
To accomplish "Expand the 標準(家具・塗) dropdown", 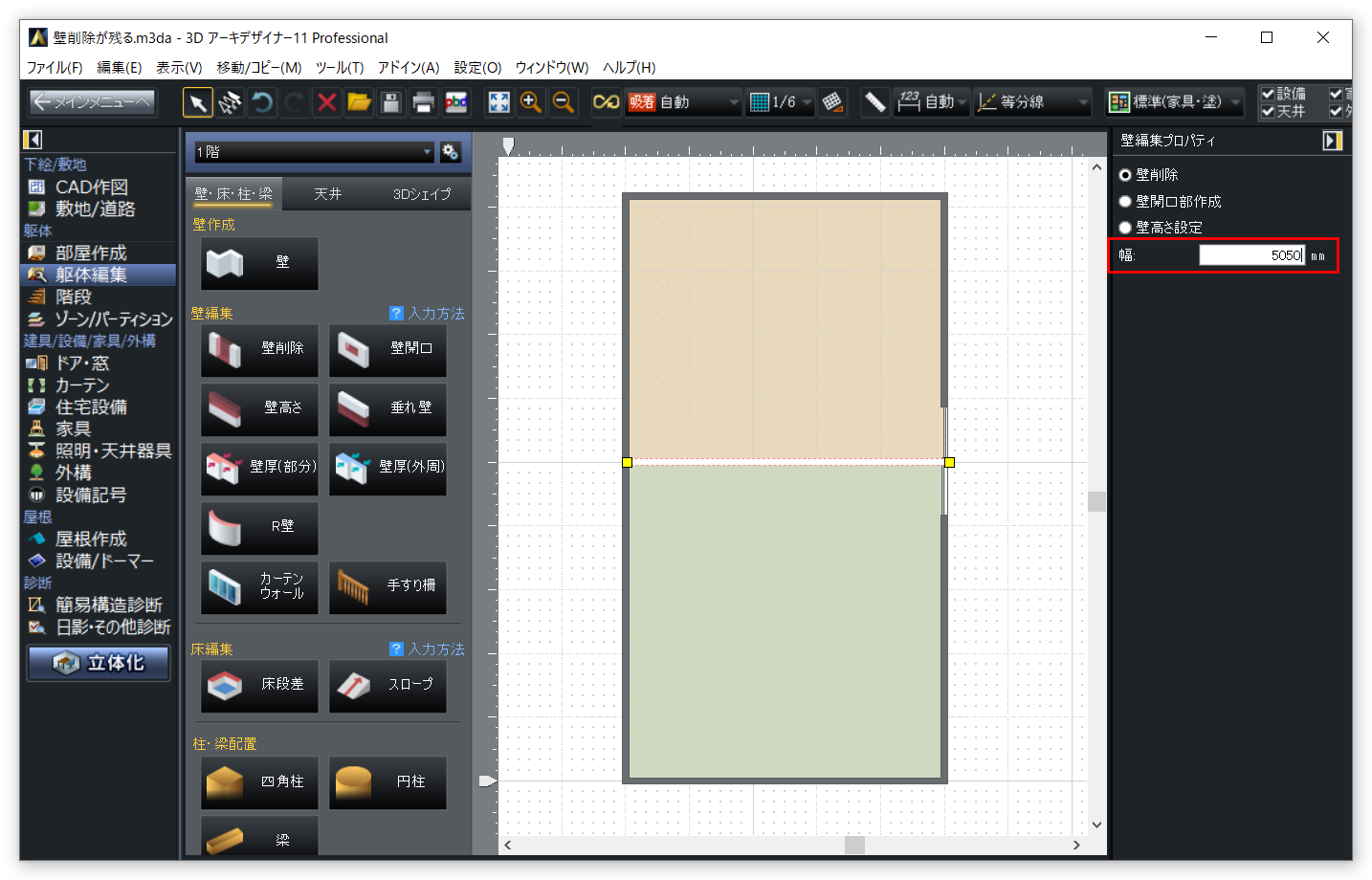I will click(1175, 102).
